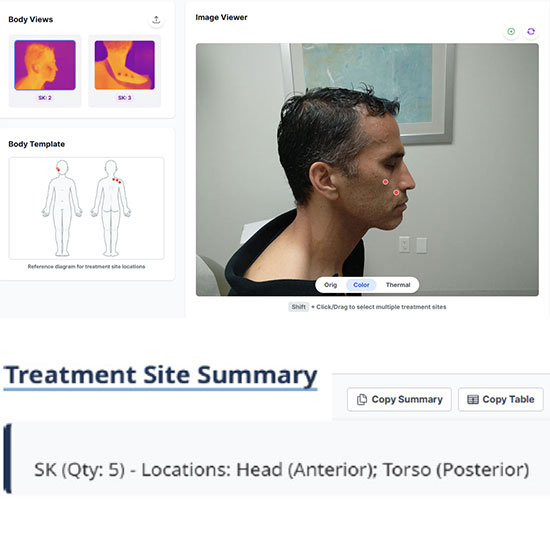The image size is (550, 534).
Task: Click the SK 2 label under the first thumbnail
Action: coord(45,98)
